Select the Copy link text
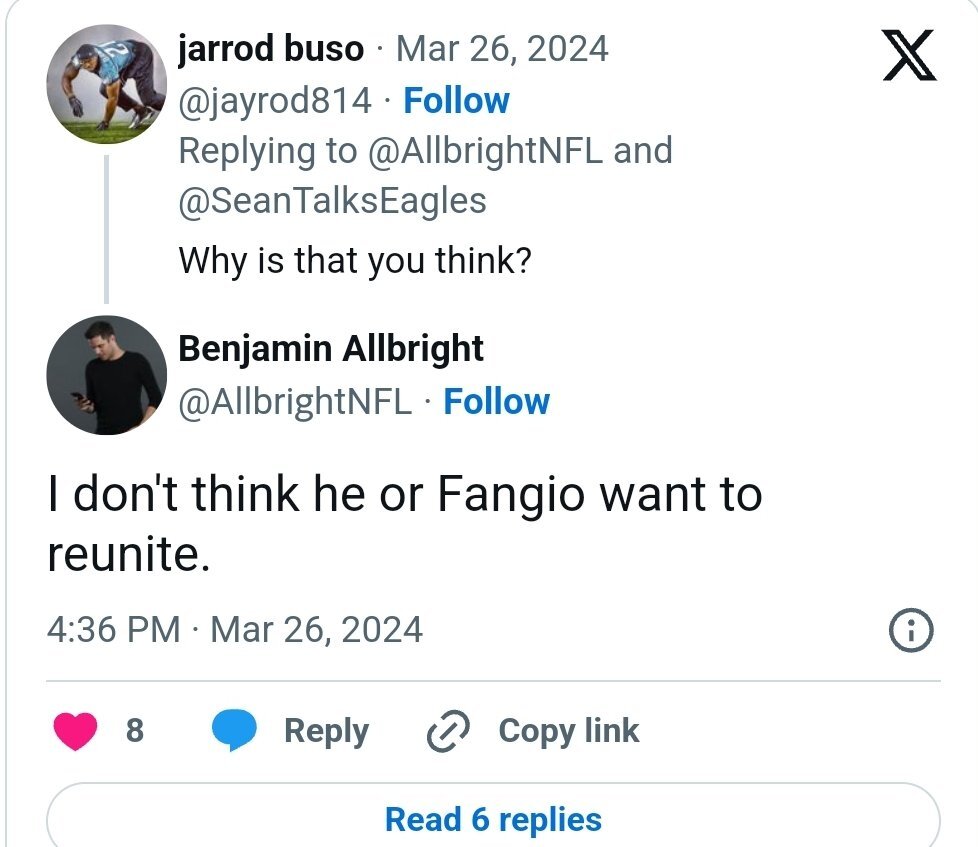The width and height of the screenshot is (978, 847). point(568,731)
